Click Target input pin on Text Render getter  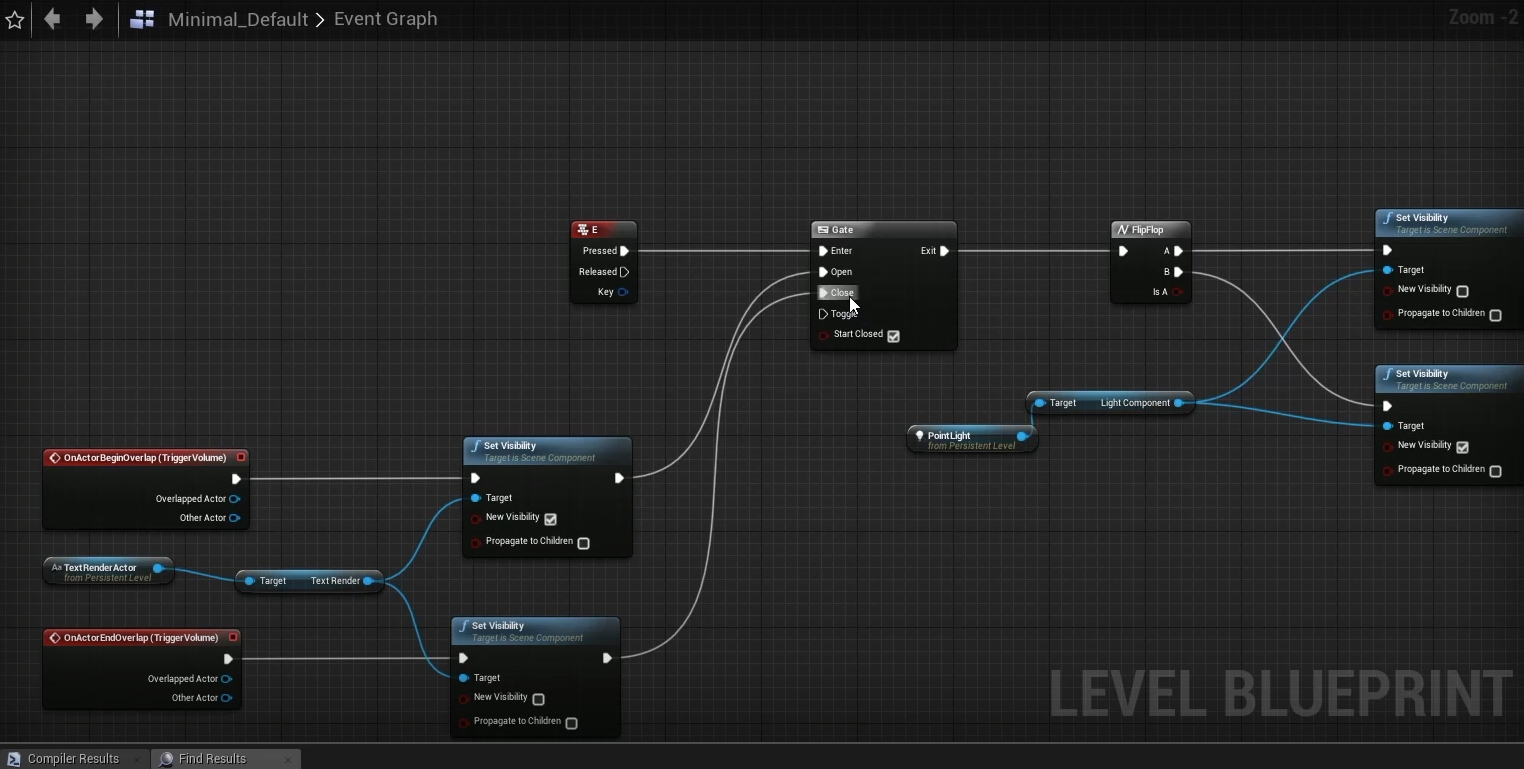[250, 581]
